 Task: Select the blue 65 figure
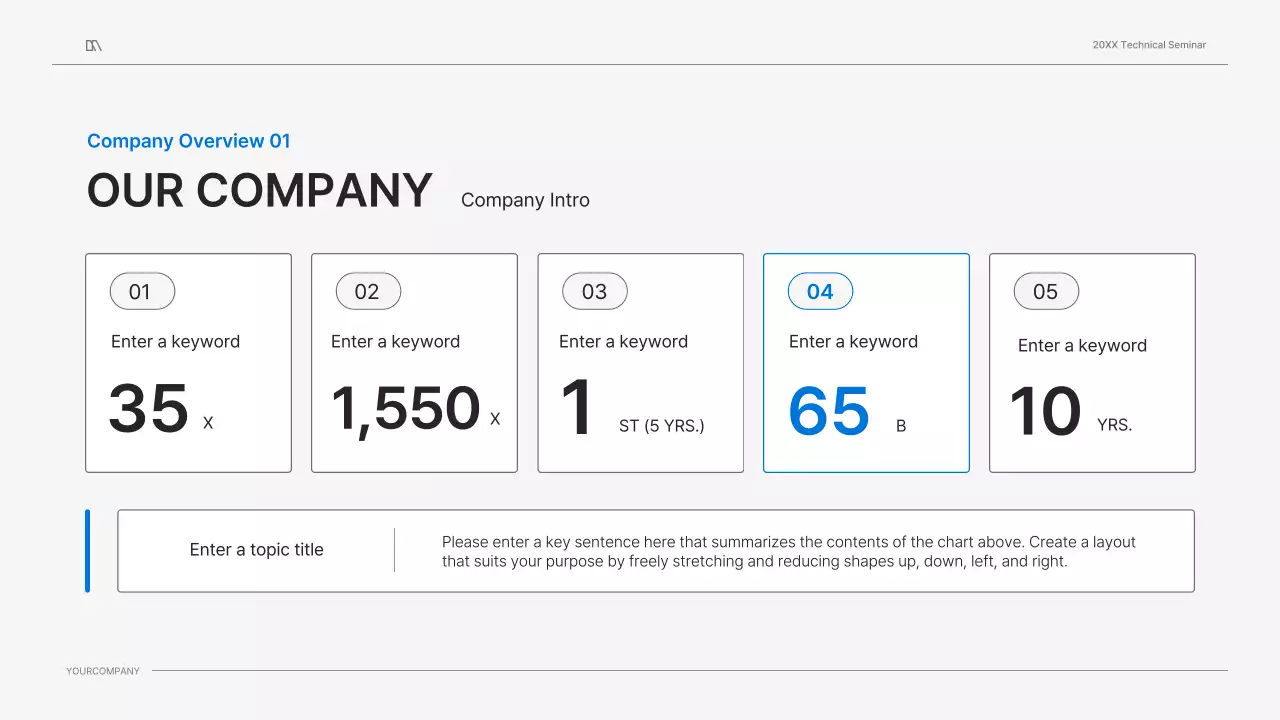click(829, 411)
